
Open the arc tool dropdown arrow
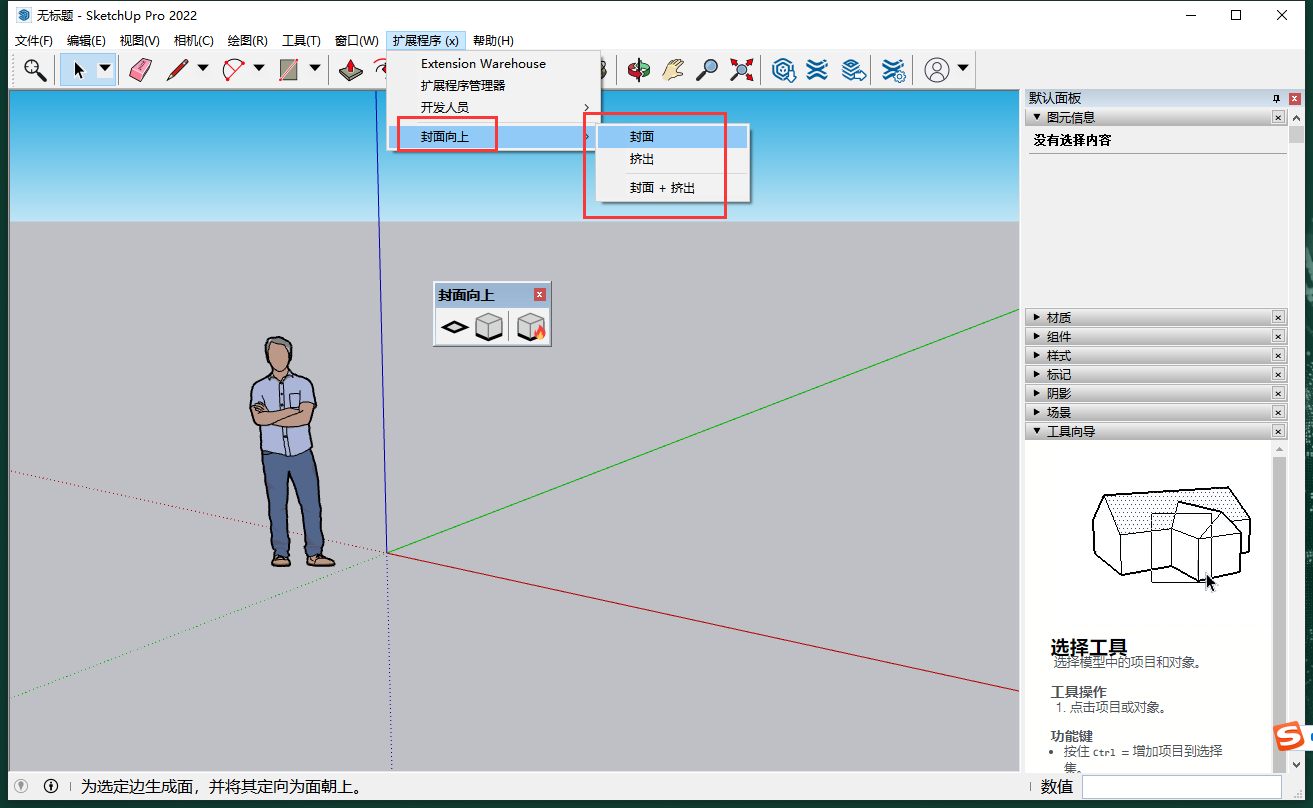coord(259,69)
